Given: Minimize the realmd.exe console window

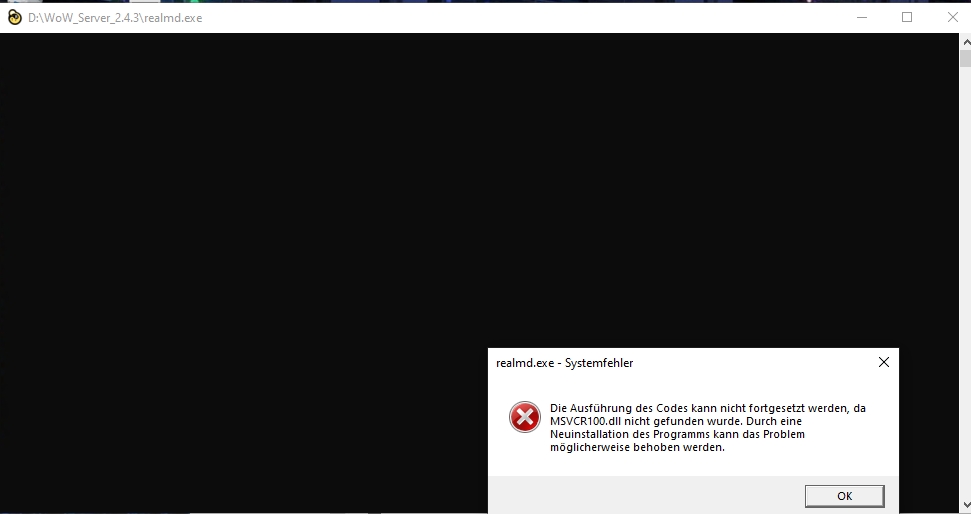Looking at the screenshot, I should pyautogui.click(x=861, y=17).
